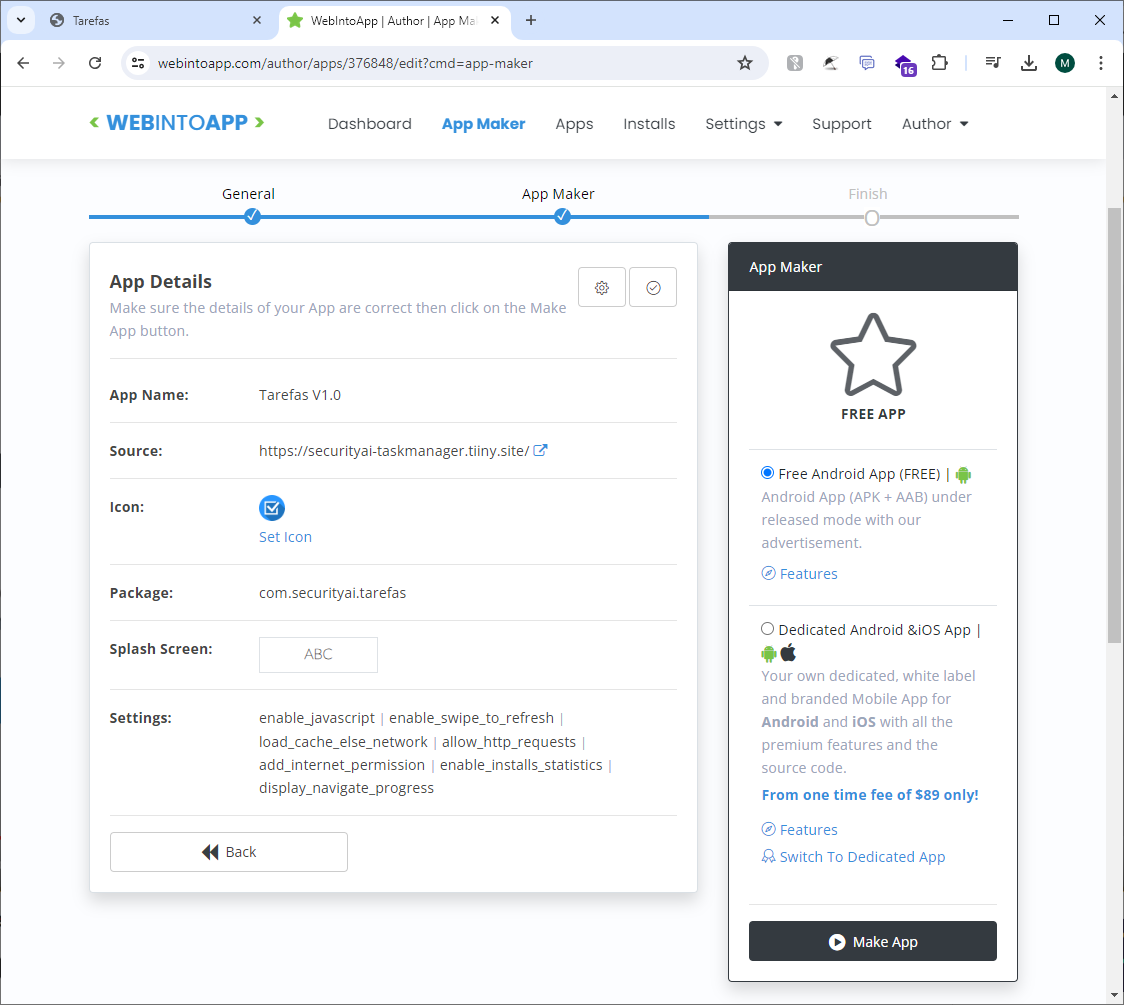Open the App Maker menu item
Screen dimensions: 1124x1005
tap(483, 124)
